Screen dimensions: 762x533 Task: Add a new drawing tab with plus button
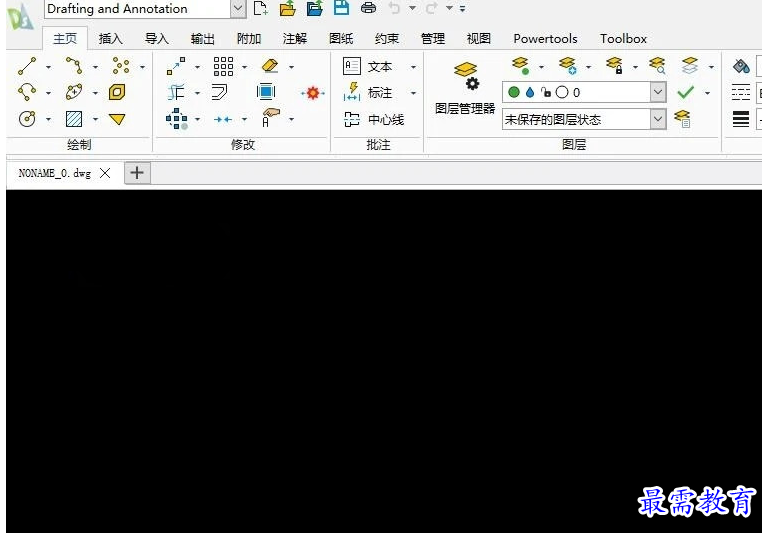138,172
